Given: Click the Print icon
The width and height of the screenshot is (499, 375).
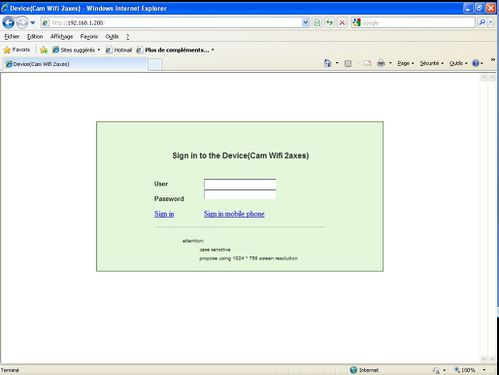Looking at the screenshot, I should 381,63.
